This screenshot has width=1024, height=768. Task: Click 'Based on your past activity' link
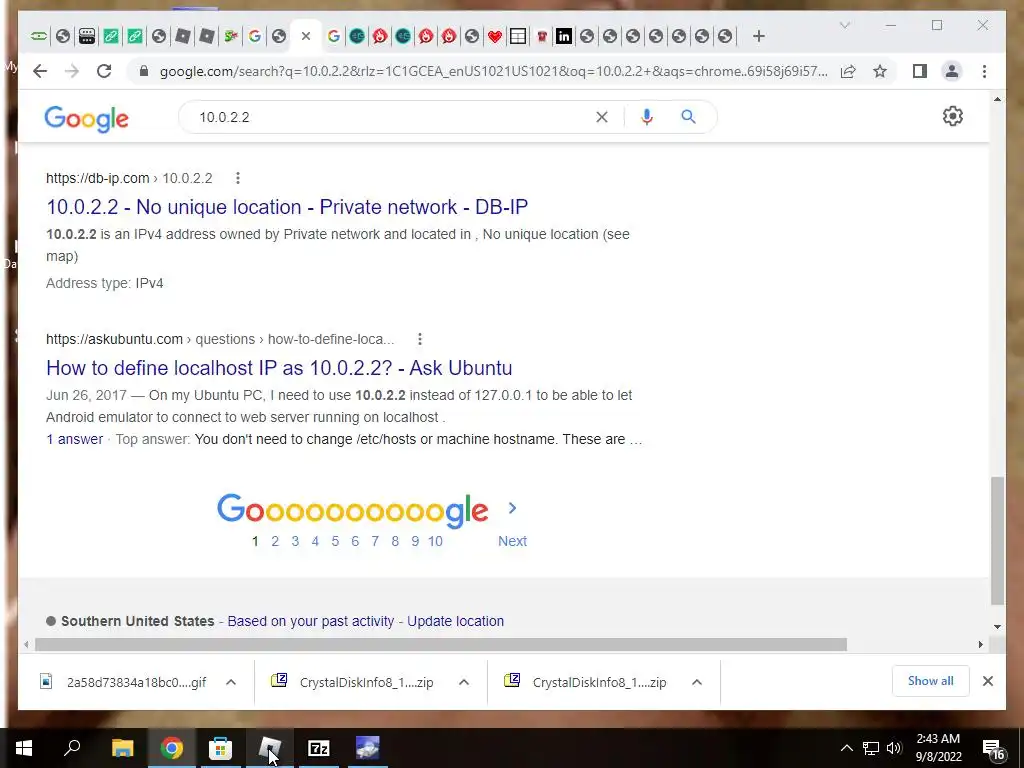(x=311, y=621)
